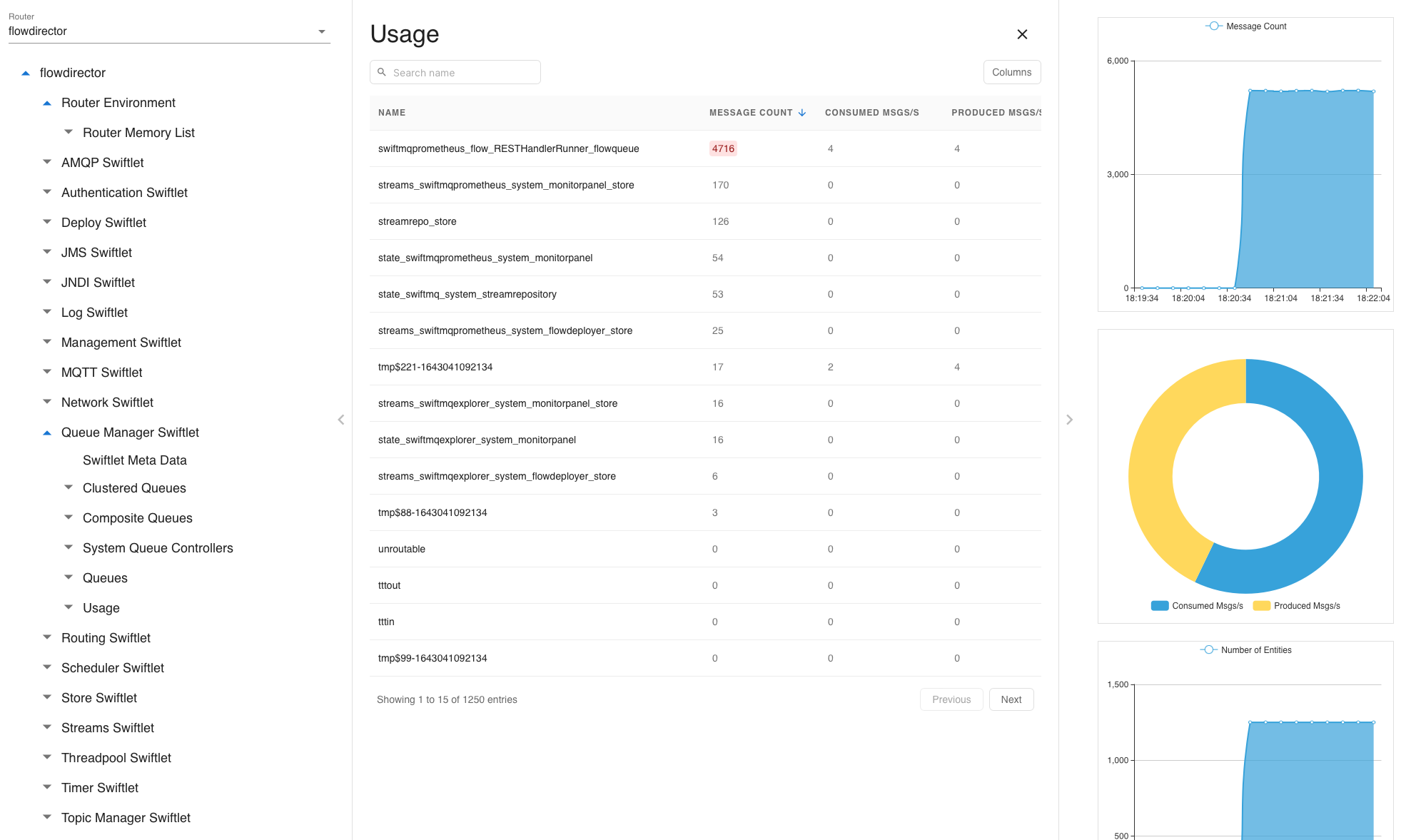The image size is (1411, 840).
Task: Click the Message Count sort arrow
Action: pos(802,113)
